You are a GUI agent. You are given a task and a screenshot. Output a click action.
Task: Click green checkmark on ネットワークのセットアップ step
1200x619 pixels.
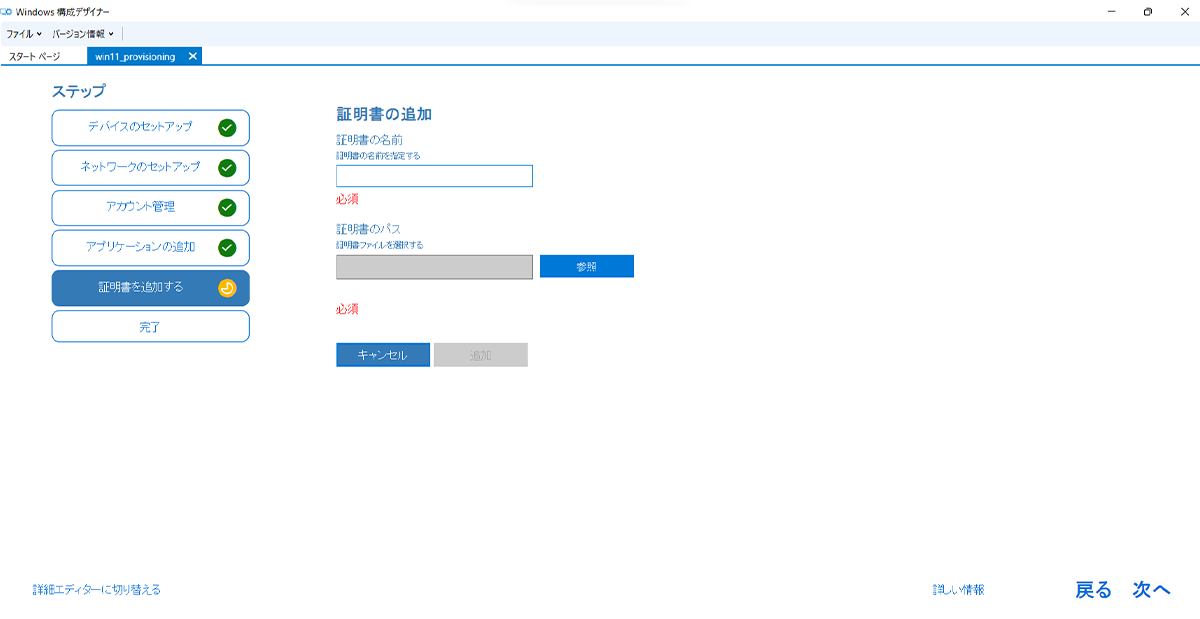(x=229, y=167)
